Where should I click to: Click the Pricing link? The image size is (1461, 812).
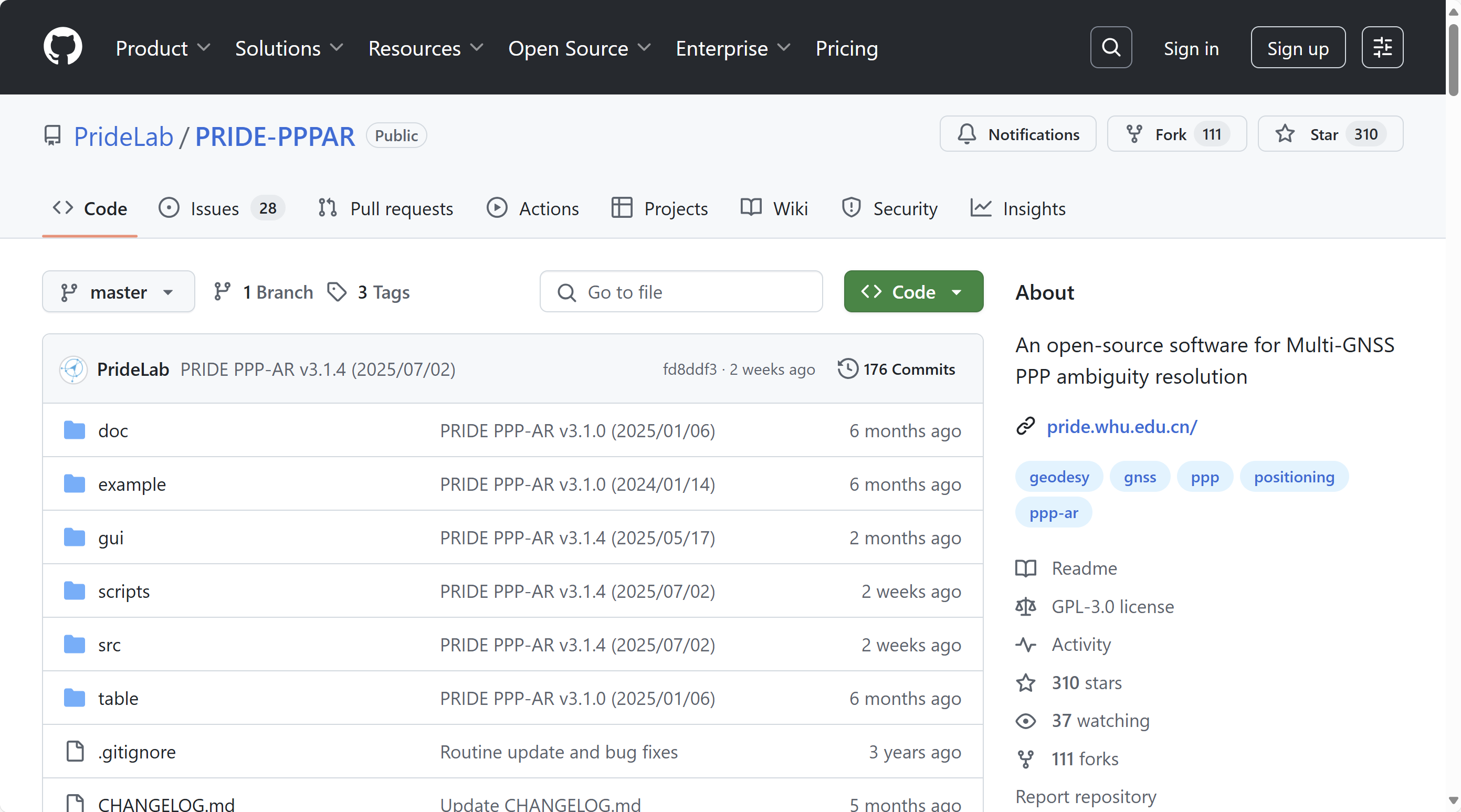[846, 48]
